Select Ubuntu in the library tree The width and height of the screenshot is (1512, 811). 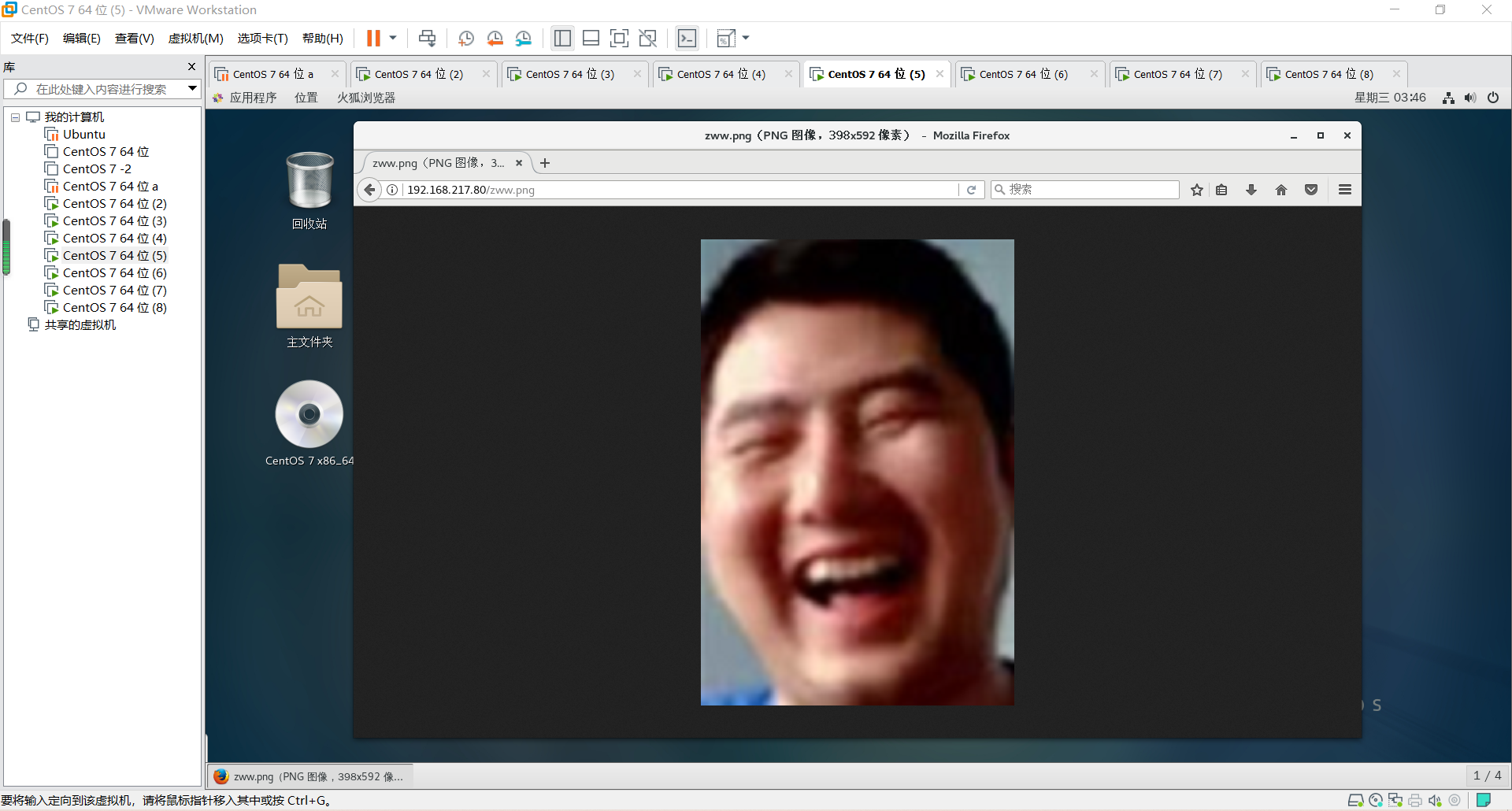point(83,135)
